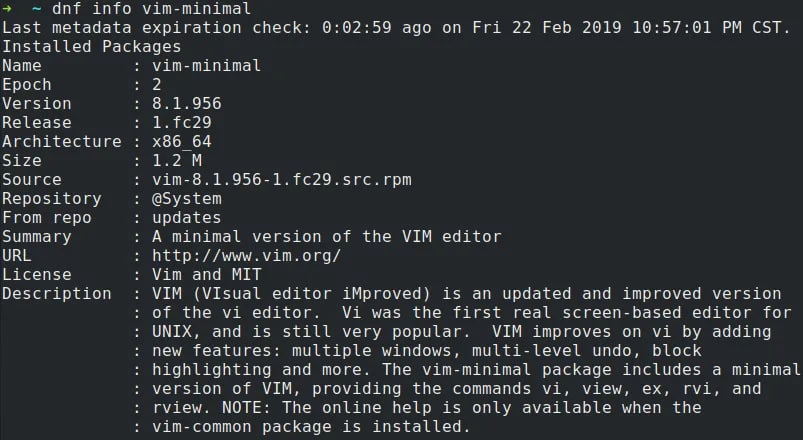Click the green prompt arrow
This screenshot has height=440, width=803.
click(x=7, y=8)
